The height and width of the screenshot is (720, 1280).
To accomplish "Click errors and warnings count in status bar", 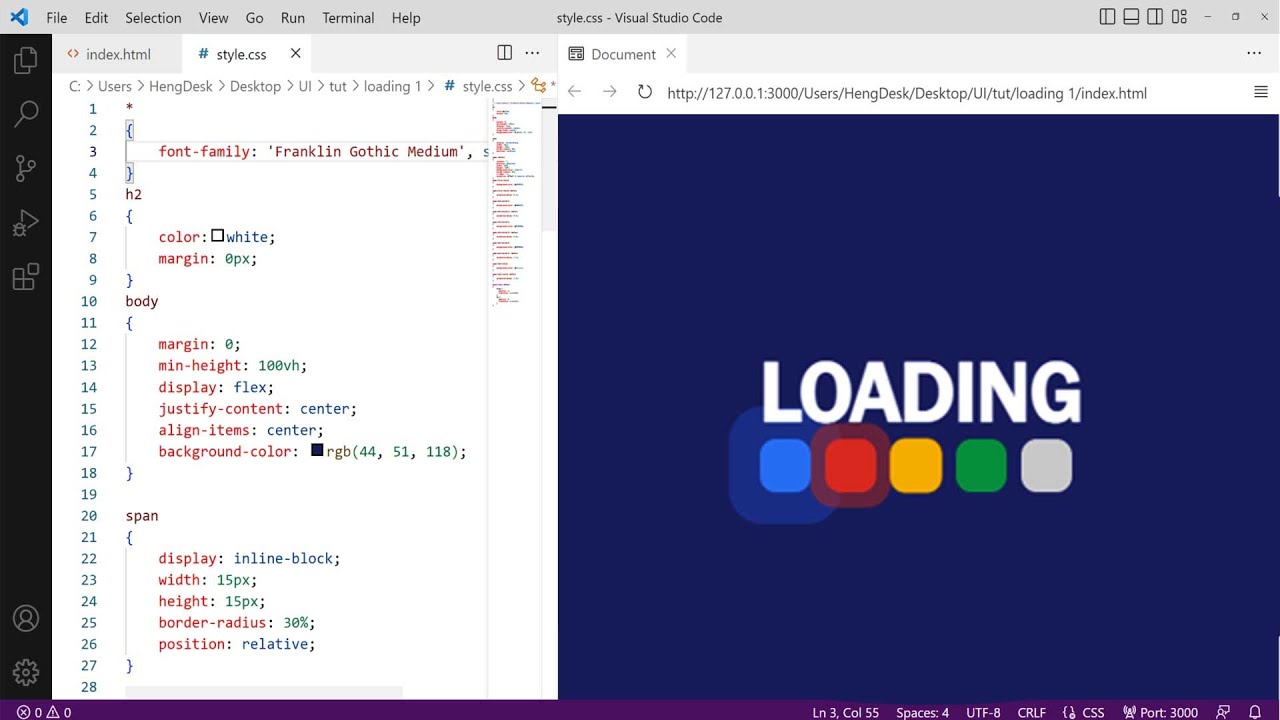I will 44,712.
